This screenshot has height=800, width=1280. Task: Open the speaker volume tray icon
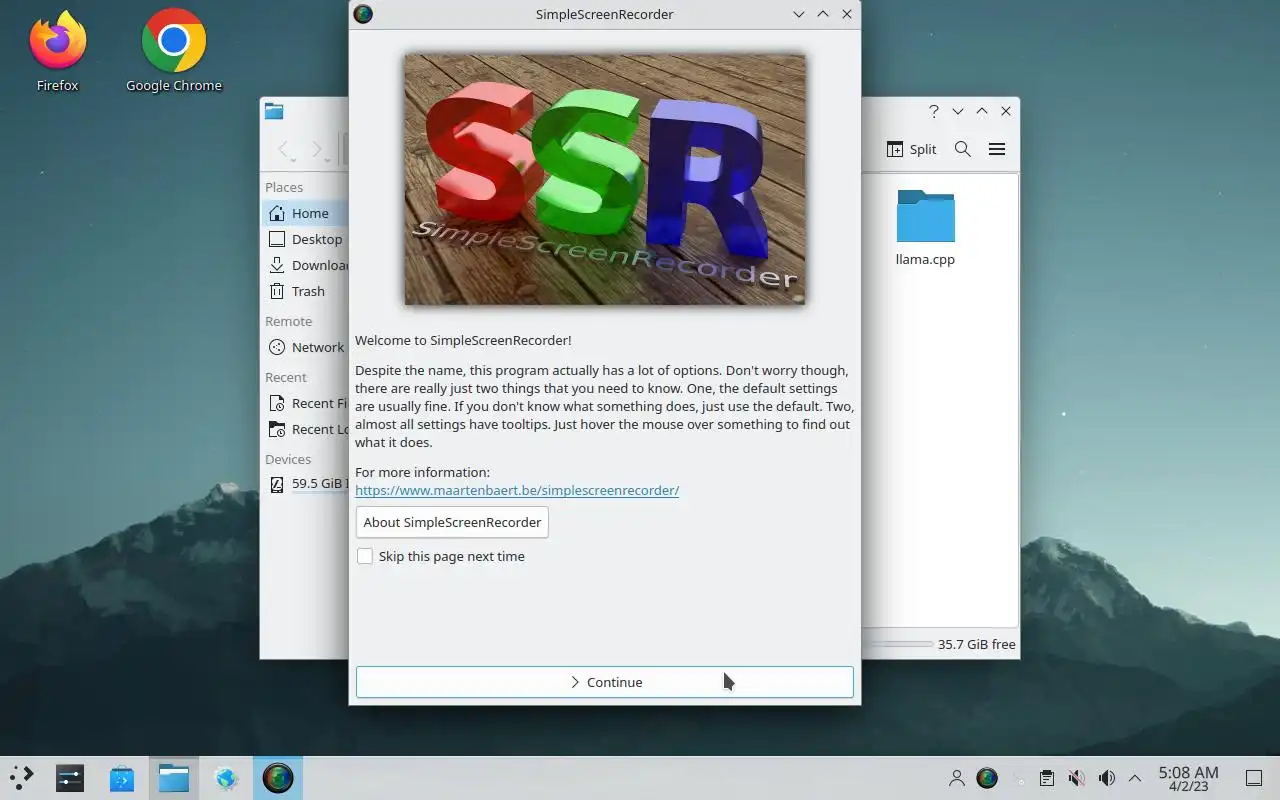tap(1106, 778)
